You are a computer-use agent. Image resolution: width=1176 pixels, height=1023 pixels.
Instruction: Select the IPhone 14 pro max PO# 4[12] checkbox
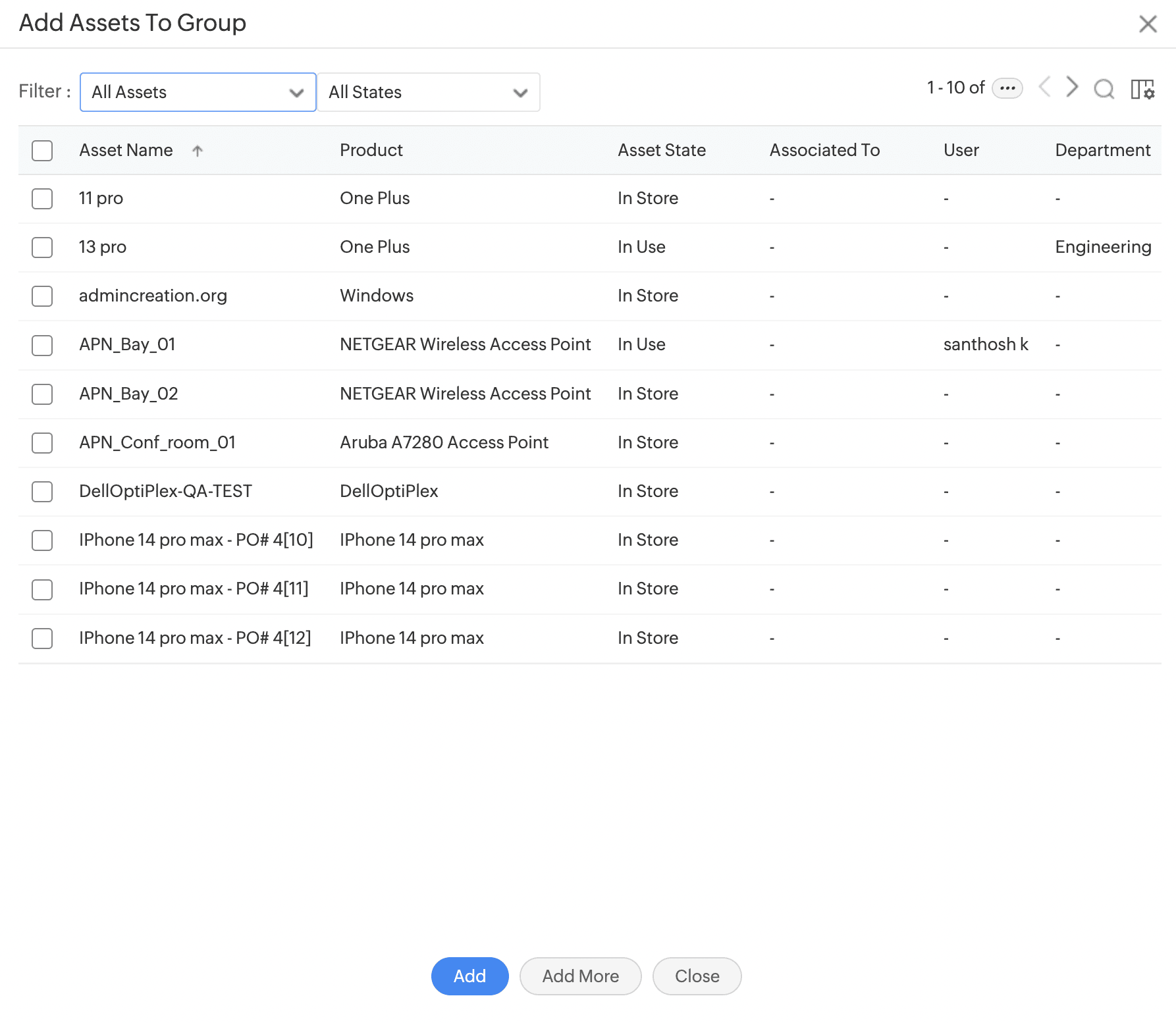click(42, 639)
